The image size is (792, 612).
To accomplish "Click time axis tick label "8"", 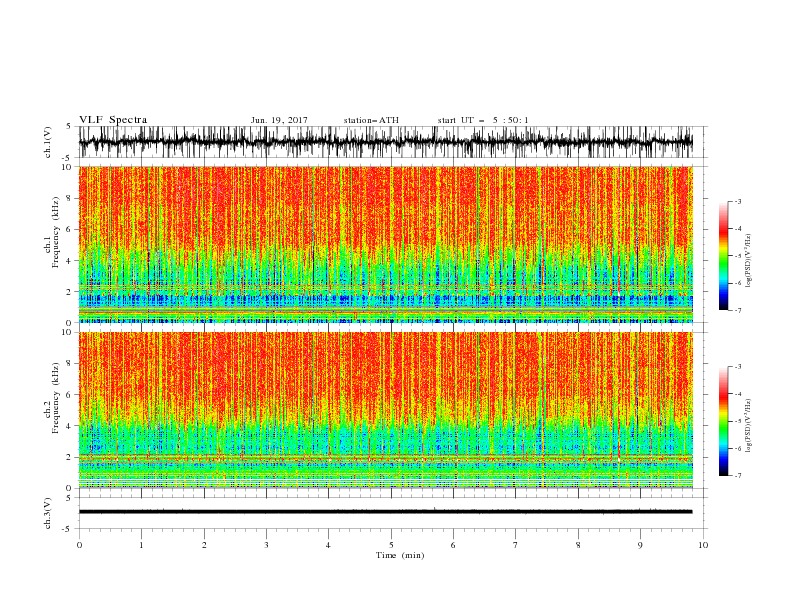I will (578, 545).
